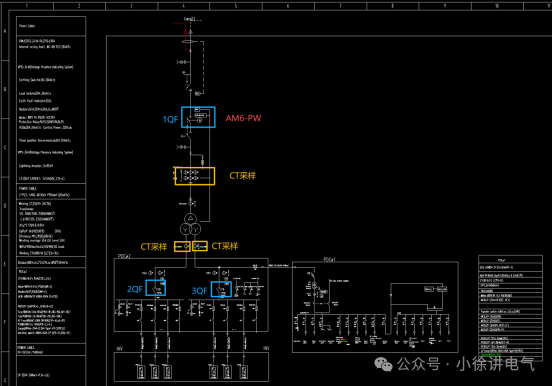Select the three-winding transformer symbol
The image size is (553, 386).
click(x=190, y=225)
